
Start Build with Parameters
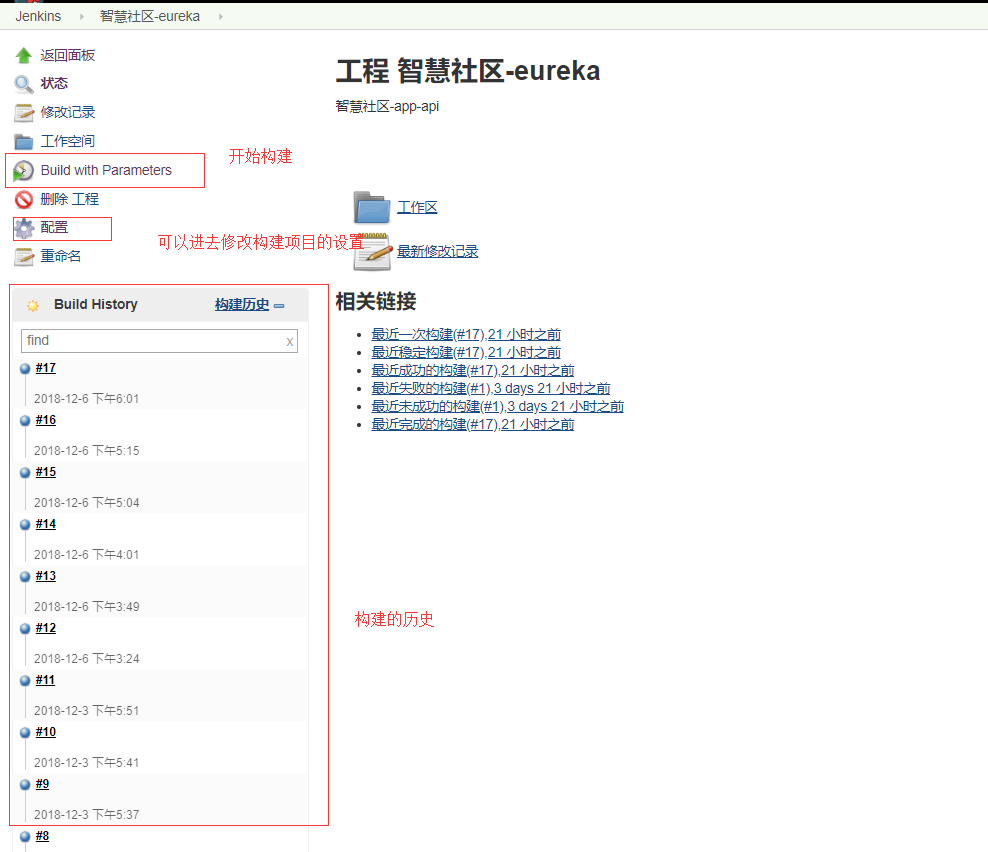(x=106, y=170)
